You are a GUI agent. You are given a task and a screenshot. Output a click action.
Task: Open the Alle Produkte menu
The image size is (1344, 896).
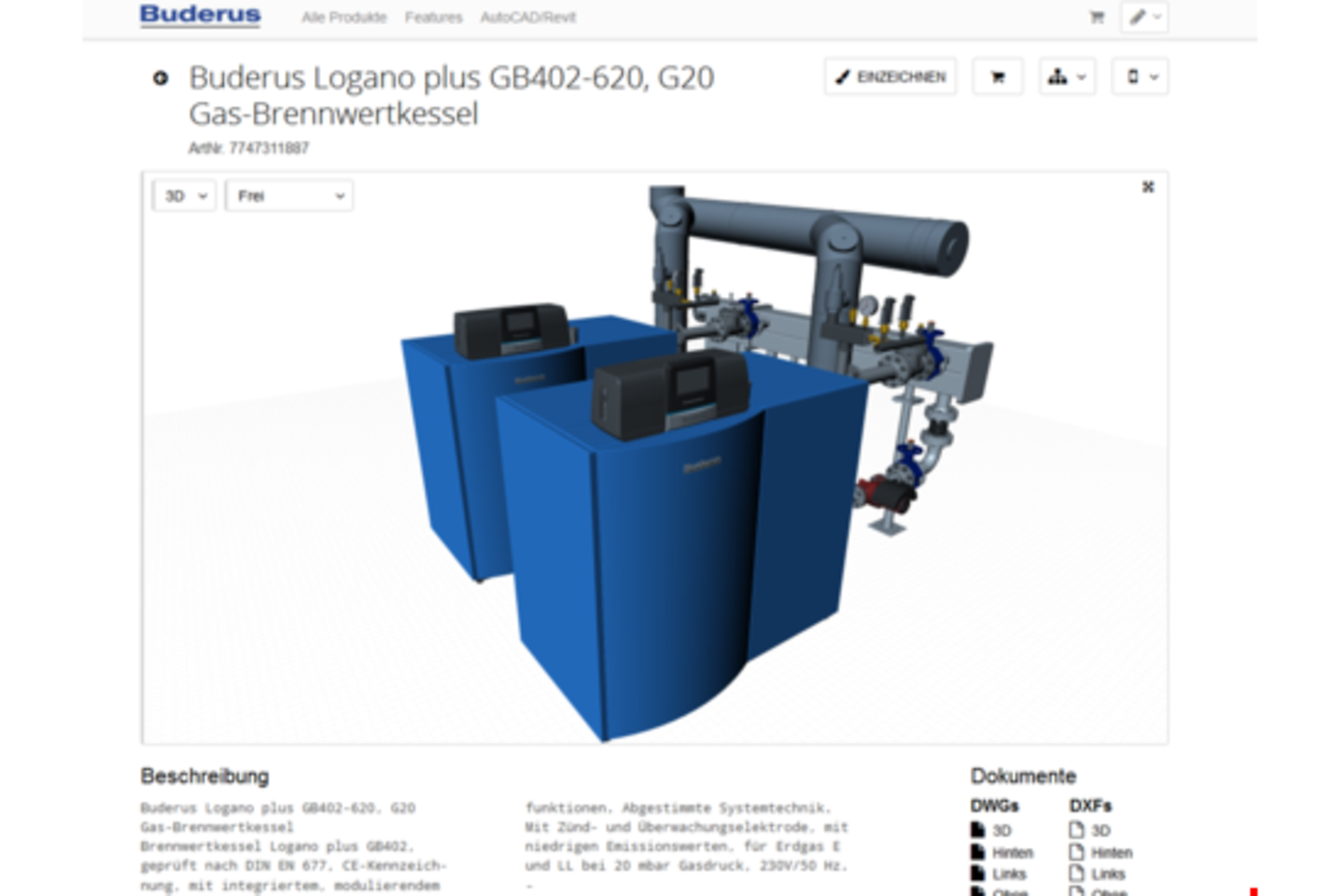[344, 17]
